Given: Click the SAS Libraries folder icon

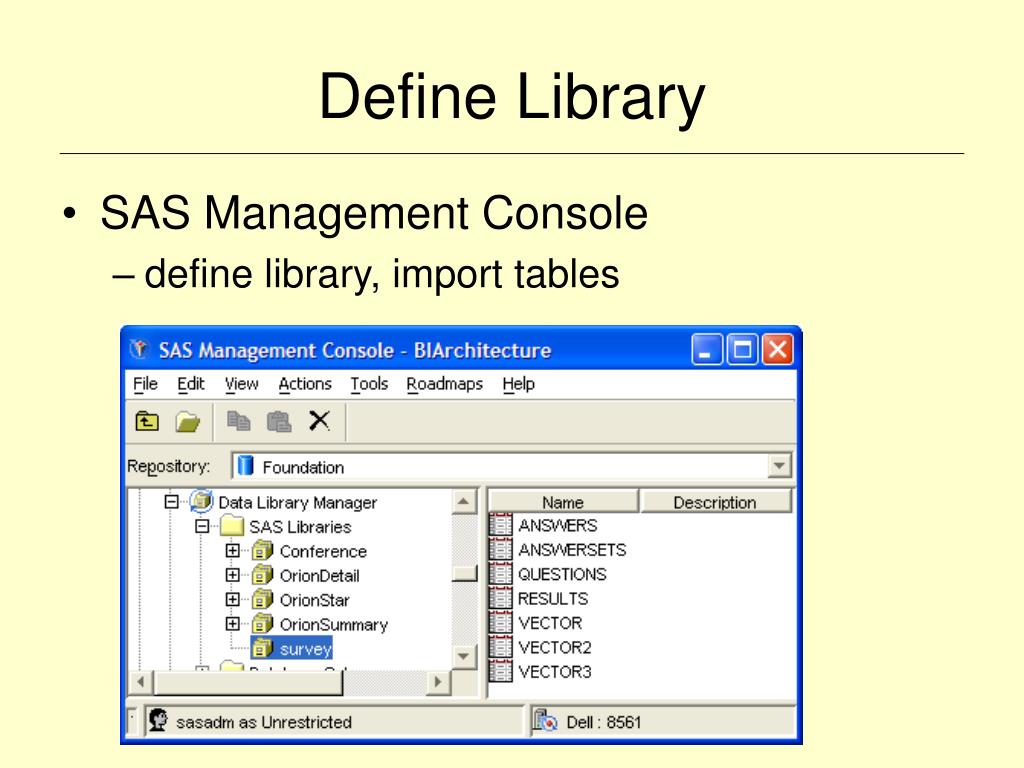Looking at the screenshot, I should point(232,526).
